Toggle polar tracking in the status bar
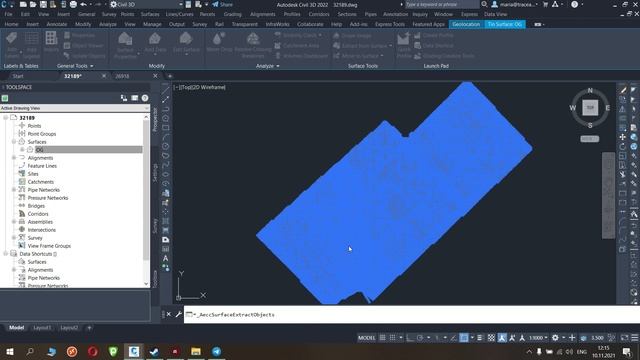 (x=420, y=338)
